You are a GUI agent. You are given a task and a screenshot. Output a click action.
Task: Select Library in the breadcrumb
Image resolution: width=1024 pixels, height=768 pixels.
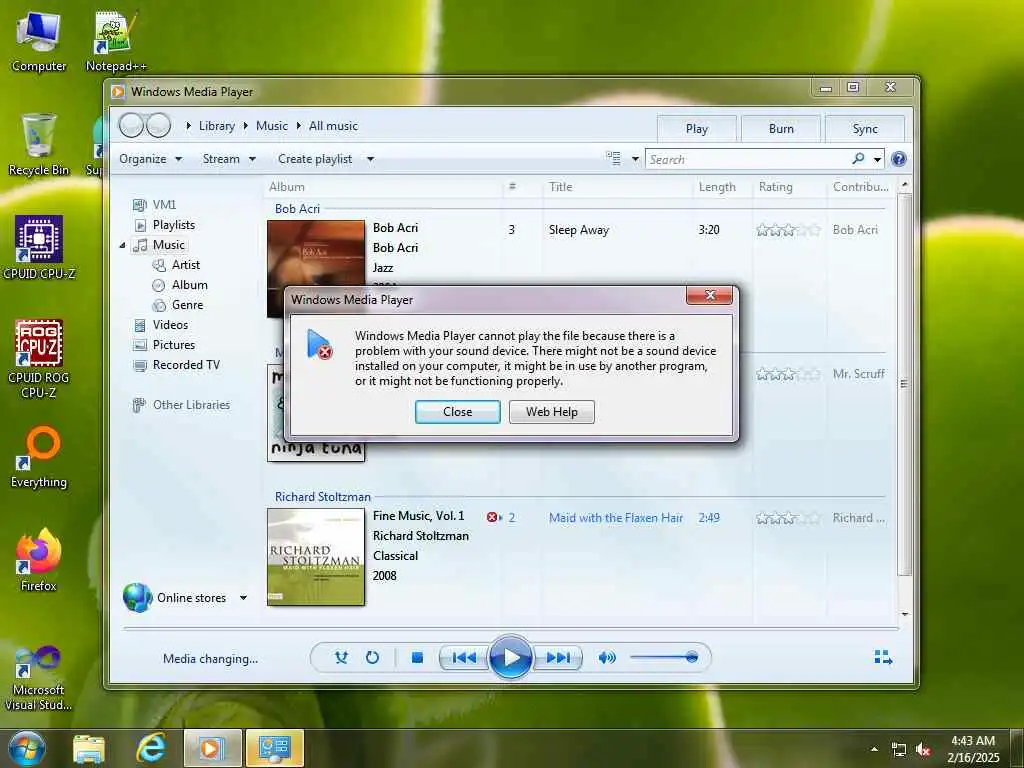pos(217,126)
